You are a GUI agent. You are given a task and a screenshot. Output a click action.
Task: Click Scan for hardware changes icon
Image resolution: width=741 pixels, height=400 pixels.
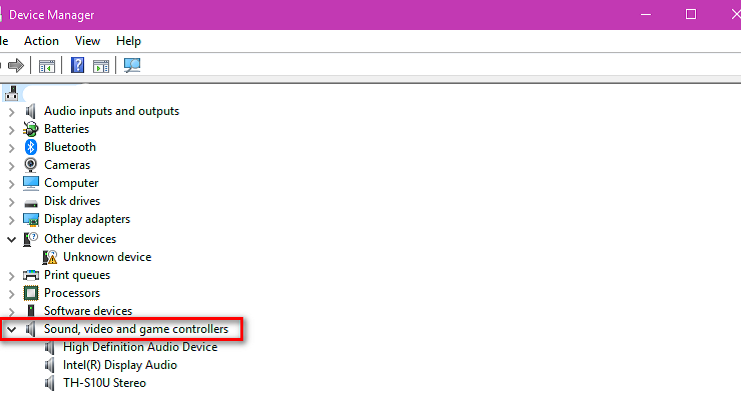[x=132, y=65]
